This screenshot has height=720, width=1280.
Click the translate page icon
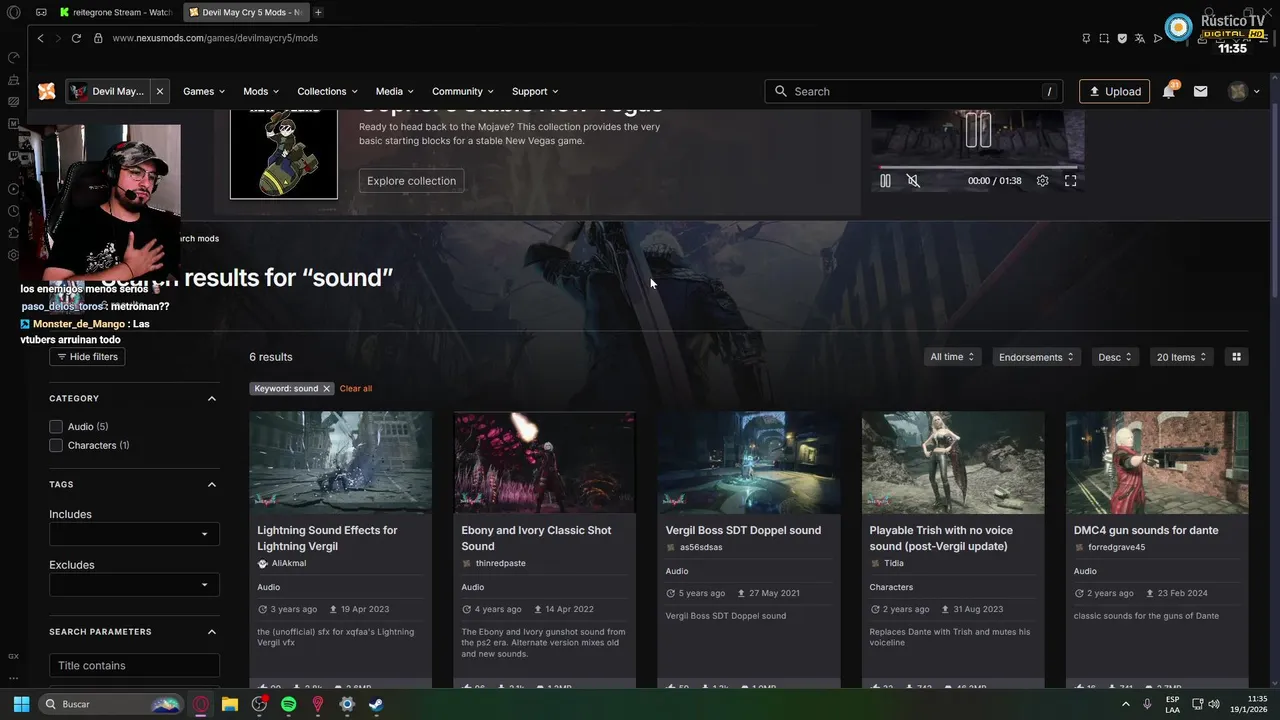click(1140, 38)
